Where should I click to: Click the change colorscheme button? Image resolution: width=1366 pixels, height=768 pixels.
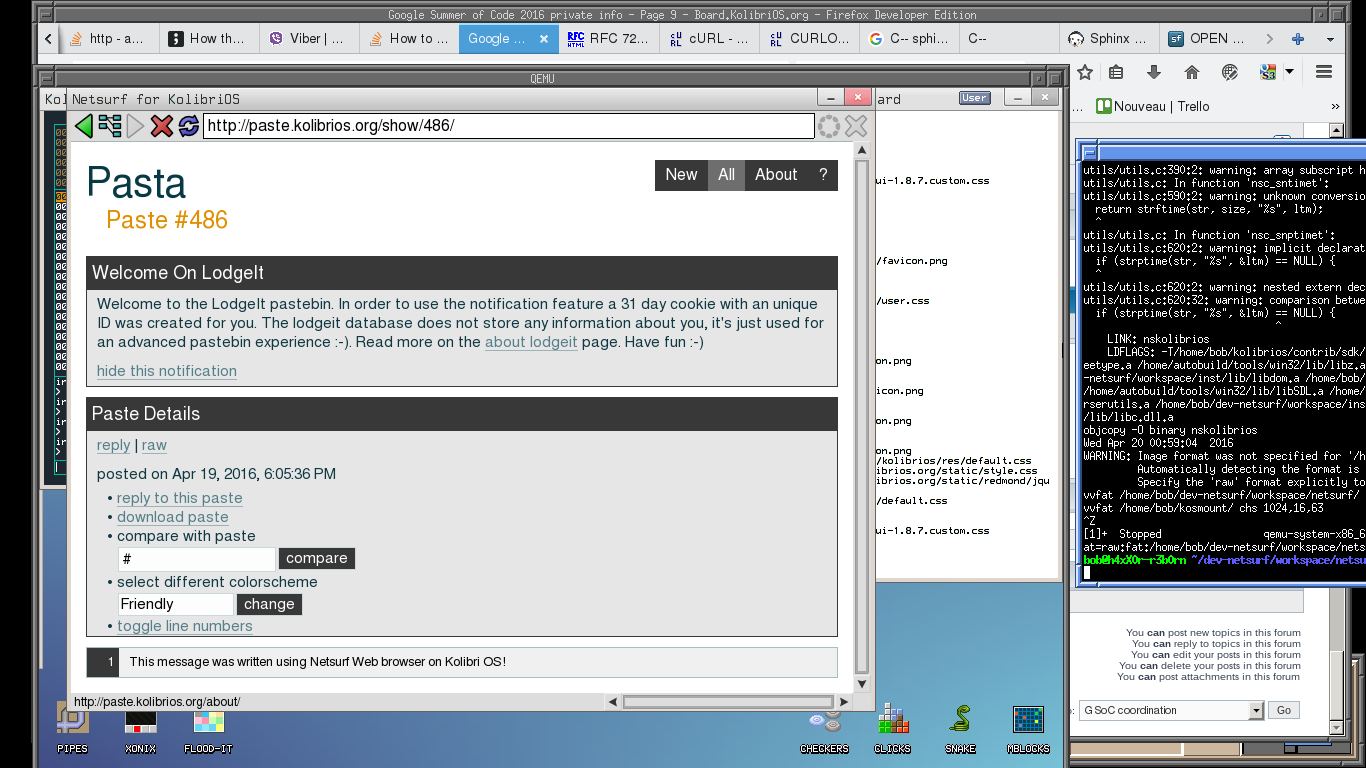tap(269, 604)
